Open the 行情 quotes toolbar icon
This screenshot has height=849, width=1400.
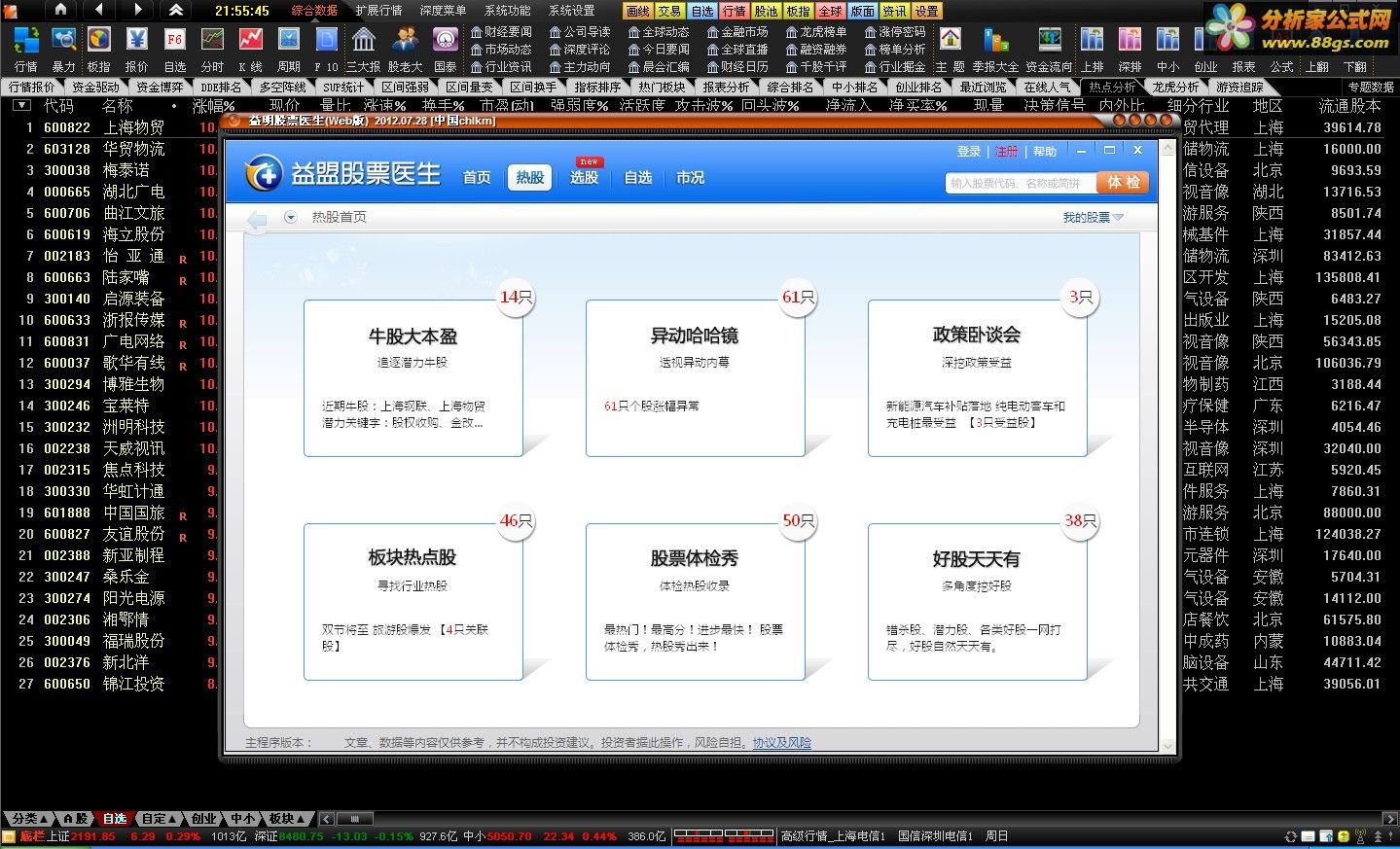pos(25,40)
